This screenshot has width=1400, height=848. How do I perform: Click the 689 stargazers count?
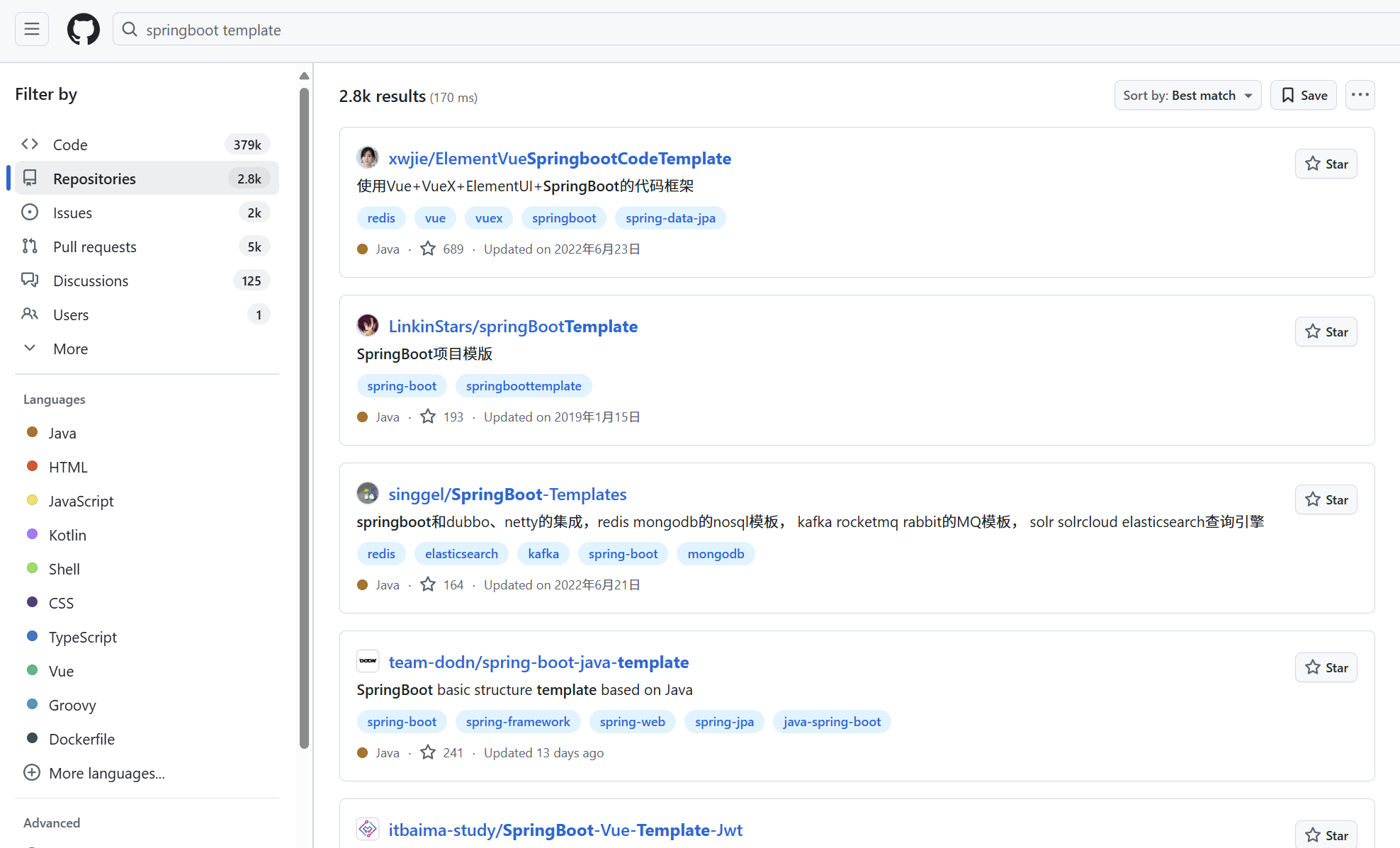pos(442,249)
